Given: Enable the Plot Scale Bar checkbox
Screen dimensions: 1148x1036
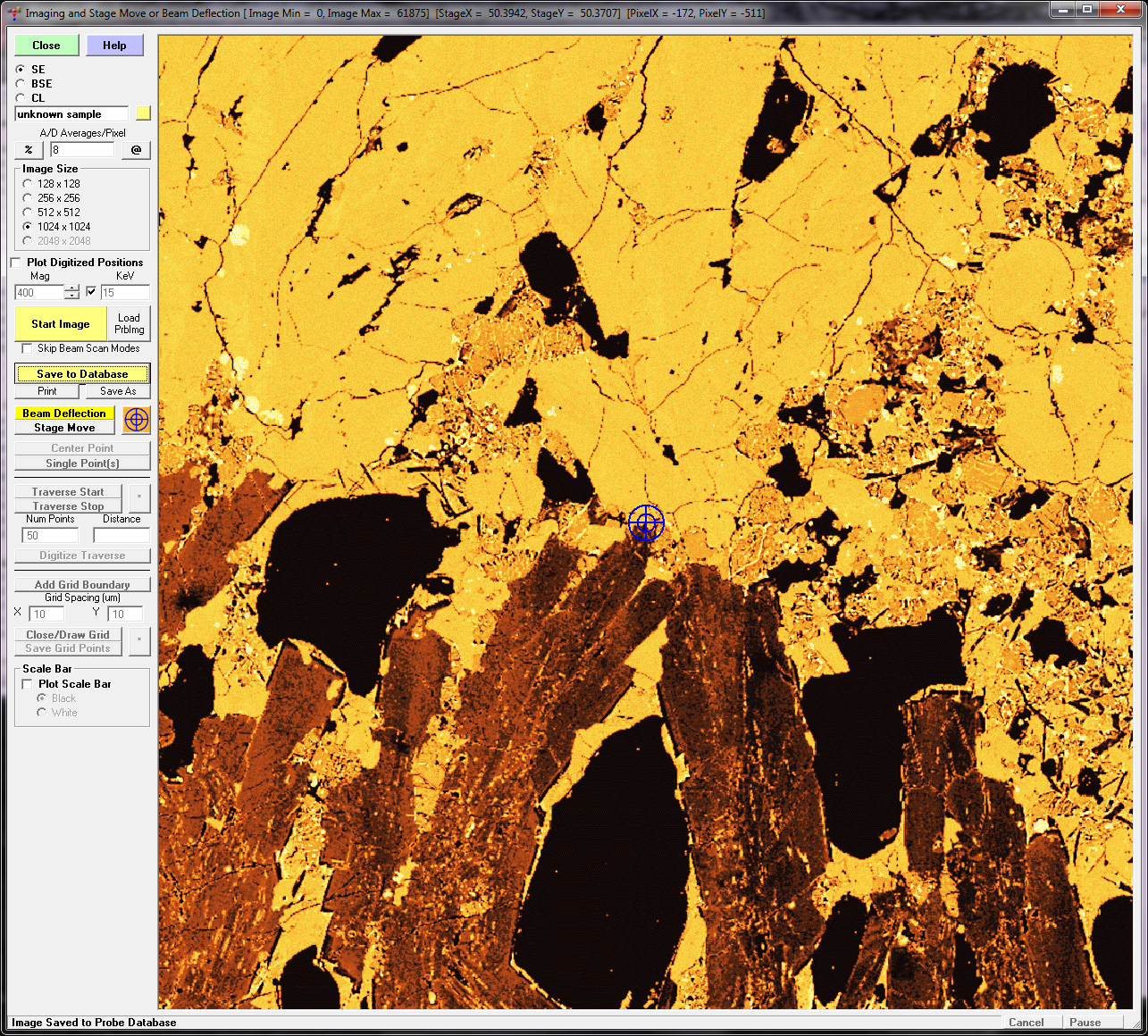Looking at the screenshot, I should (x=27, y=684).
